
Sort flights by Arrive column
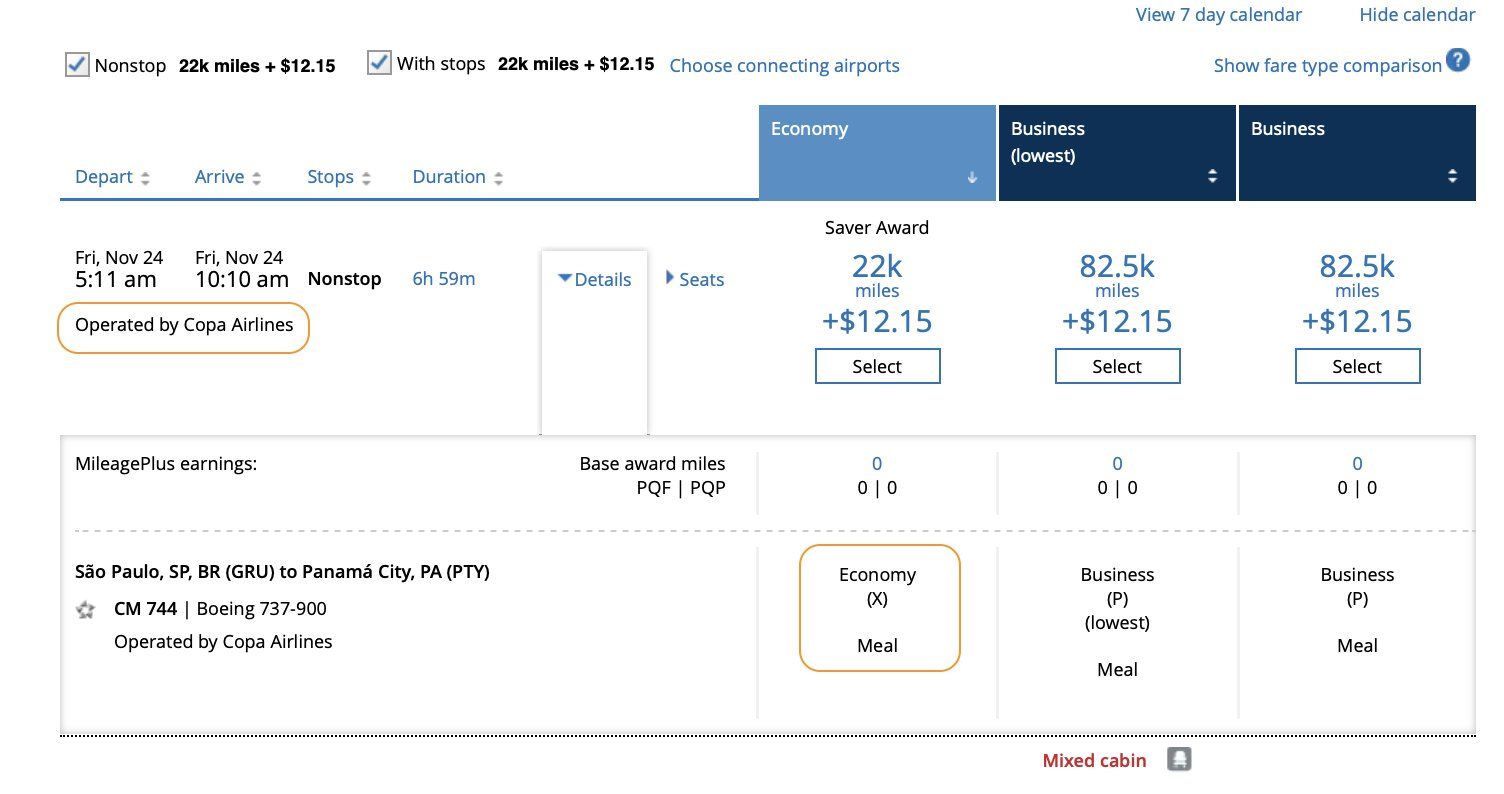pyautogui.click(x=228, y=177)
